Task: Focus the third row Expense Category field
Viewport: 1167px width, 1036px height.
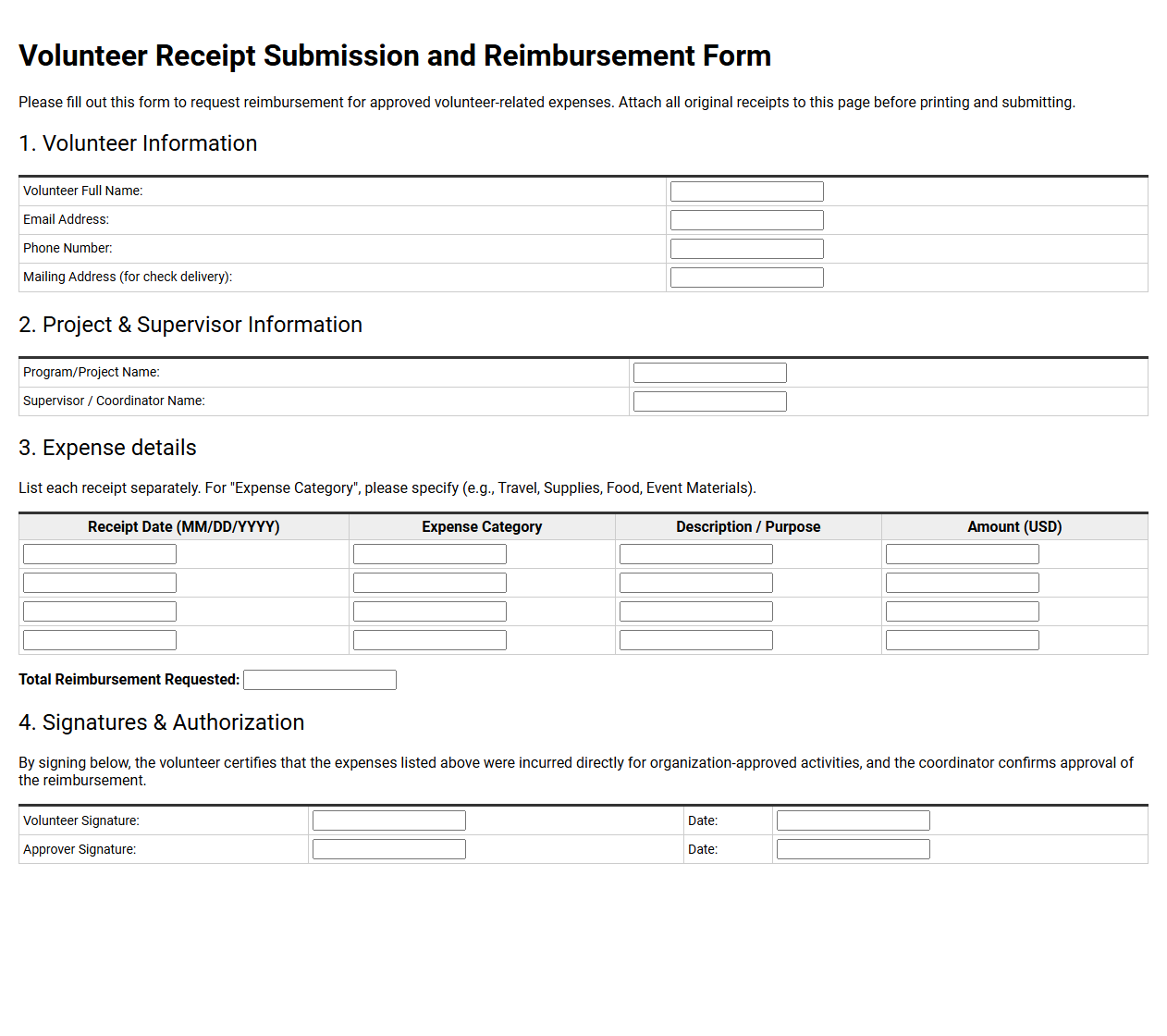Action: (x=430, y=611)
